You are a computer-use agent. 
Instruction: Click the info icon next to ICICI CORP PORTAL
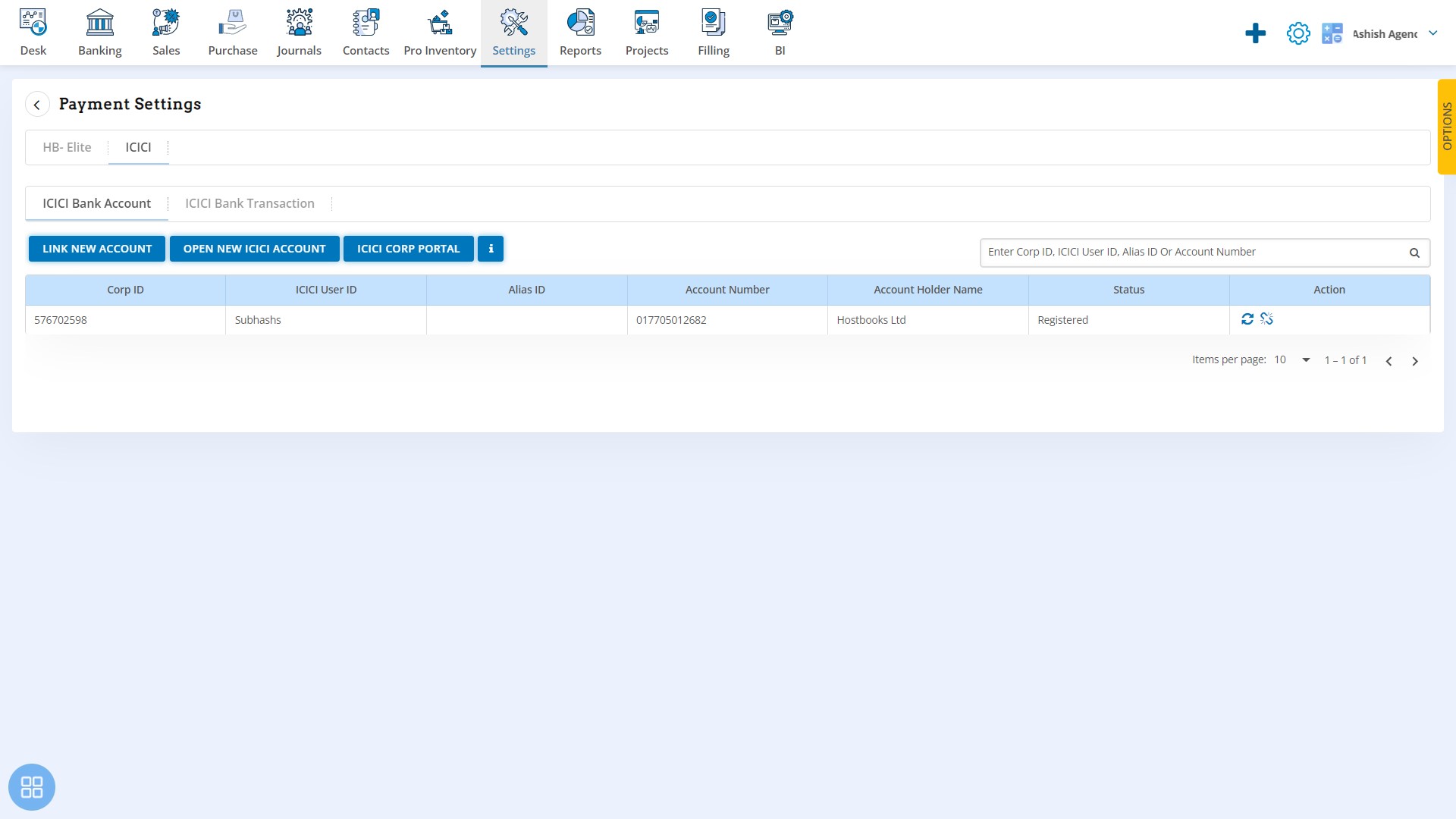[x=491, y=248]
